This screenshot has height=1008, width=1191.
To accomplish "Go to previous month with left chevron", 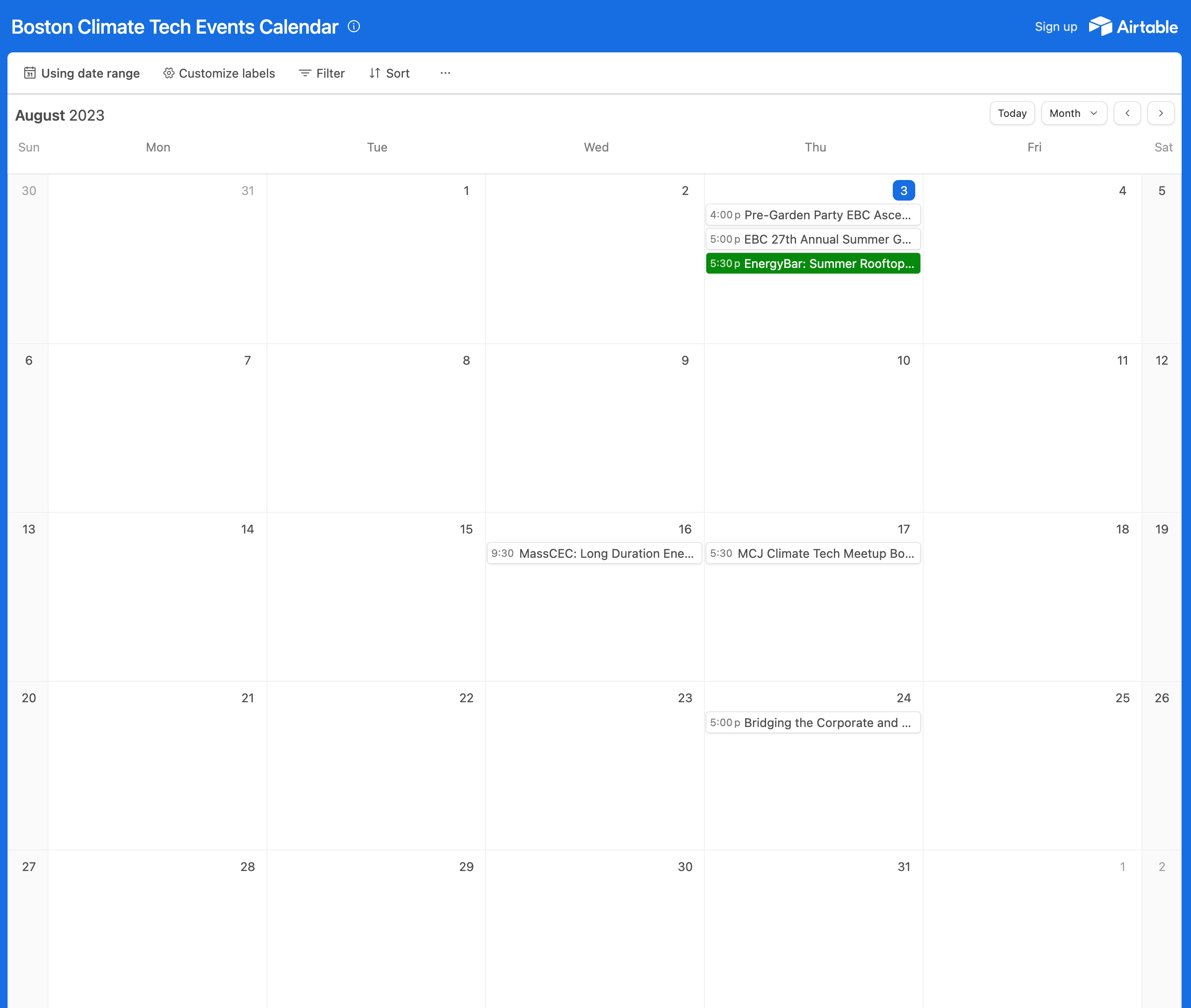I will pyautogui.click(x=1127, y=113).
